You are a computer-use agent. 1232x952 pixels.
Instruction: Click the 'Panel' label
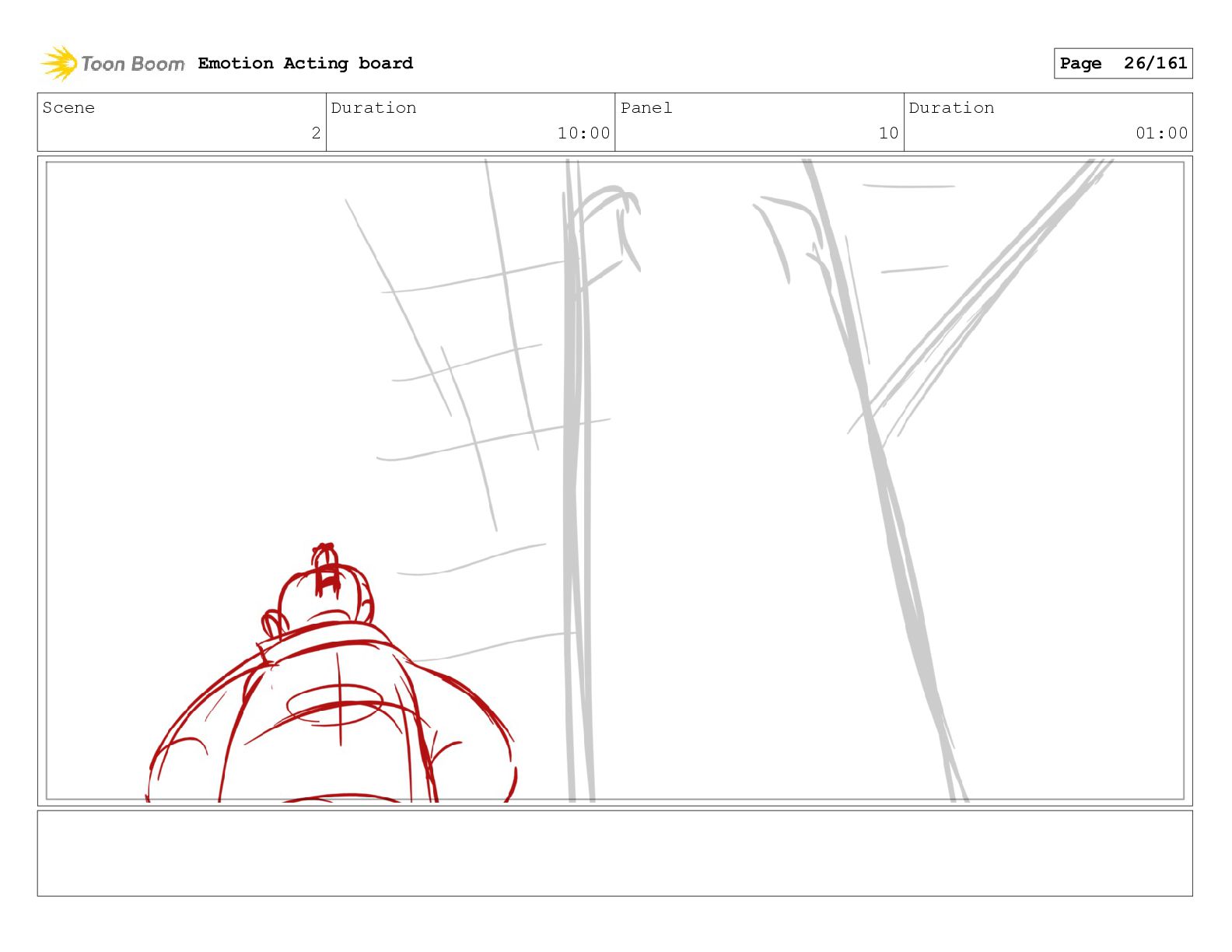coord(646,108)
